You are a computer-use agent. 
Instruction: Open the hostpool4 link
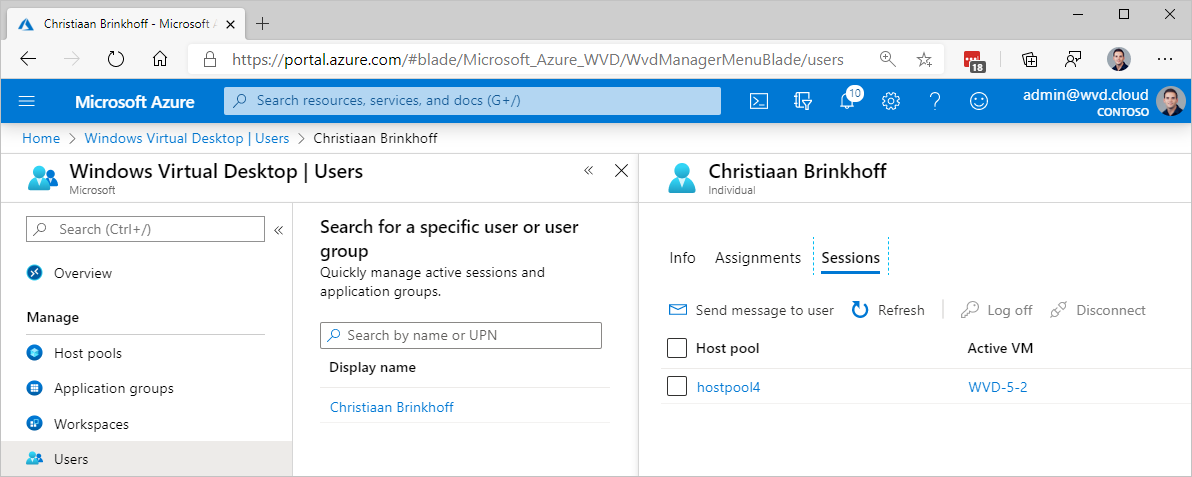[728, 387]
